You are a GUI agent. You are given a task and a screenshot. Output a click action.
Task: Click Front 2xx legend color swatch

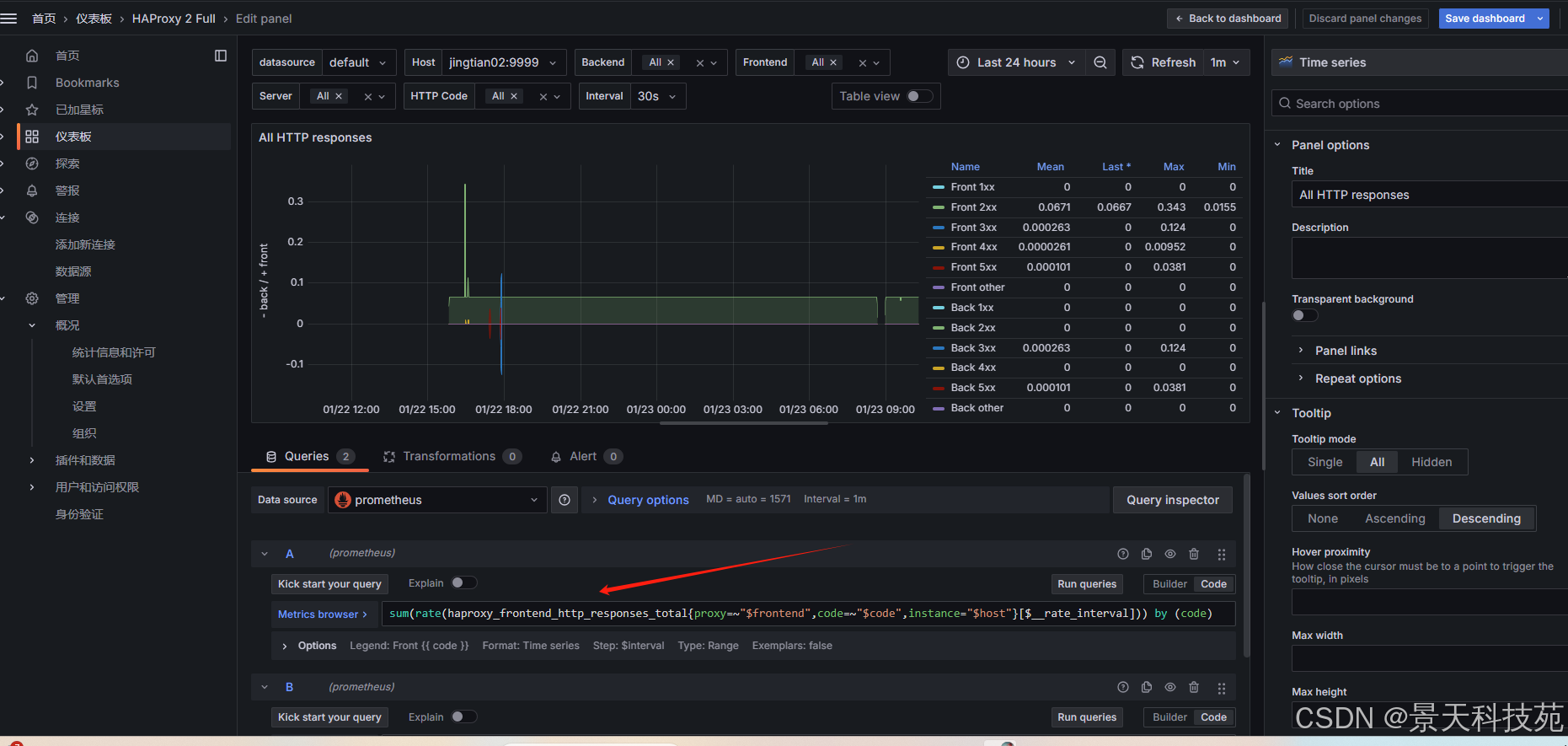click(x=939, y=207)
